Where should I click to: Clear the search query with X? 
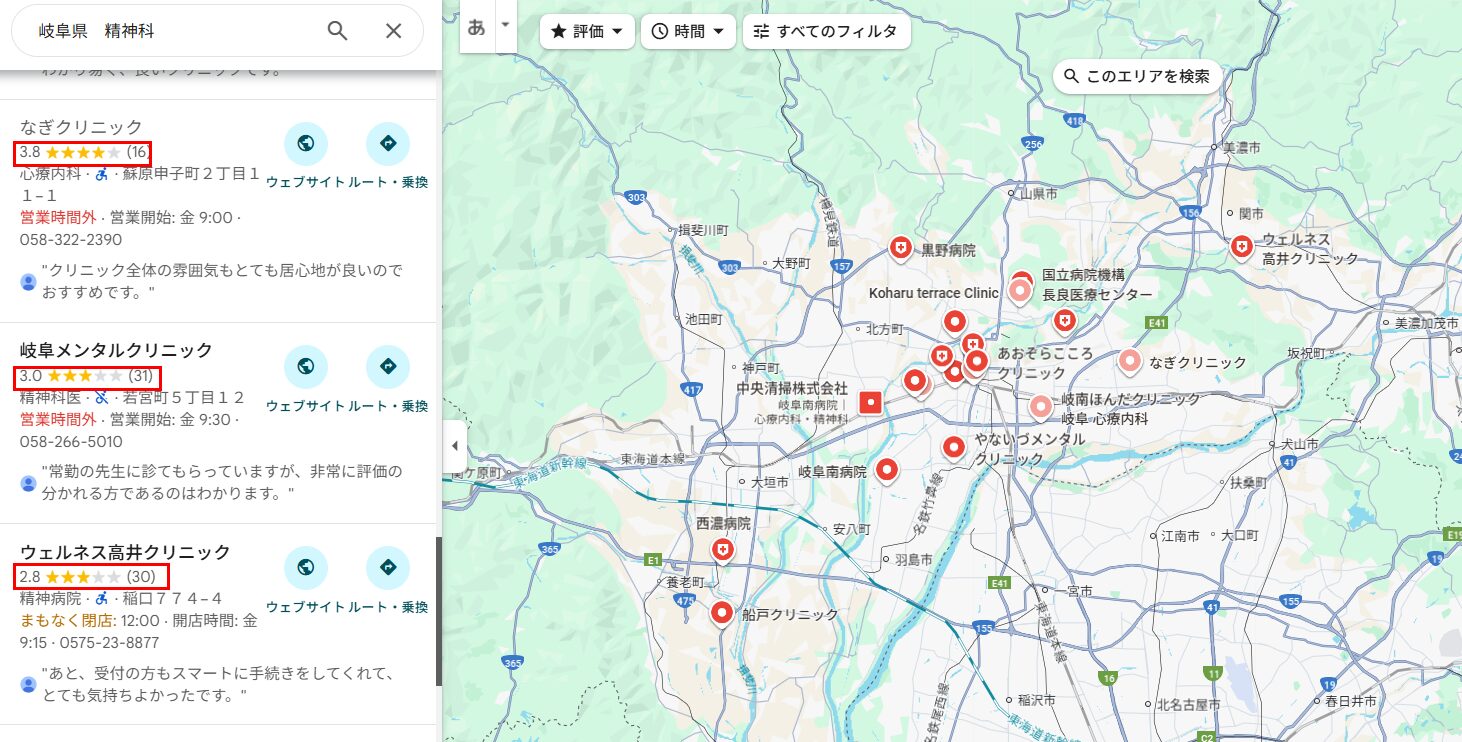pyautogui.click(x=394, y=31)
